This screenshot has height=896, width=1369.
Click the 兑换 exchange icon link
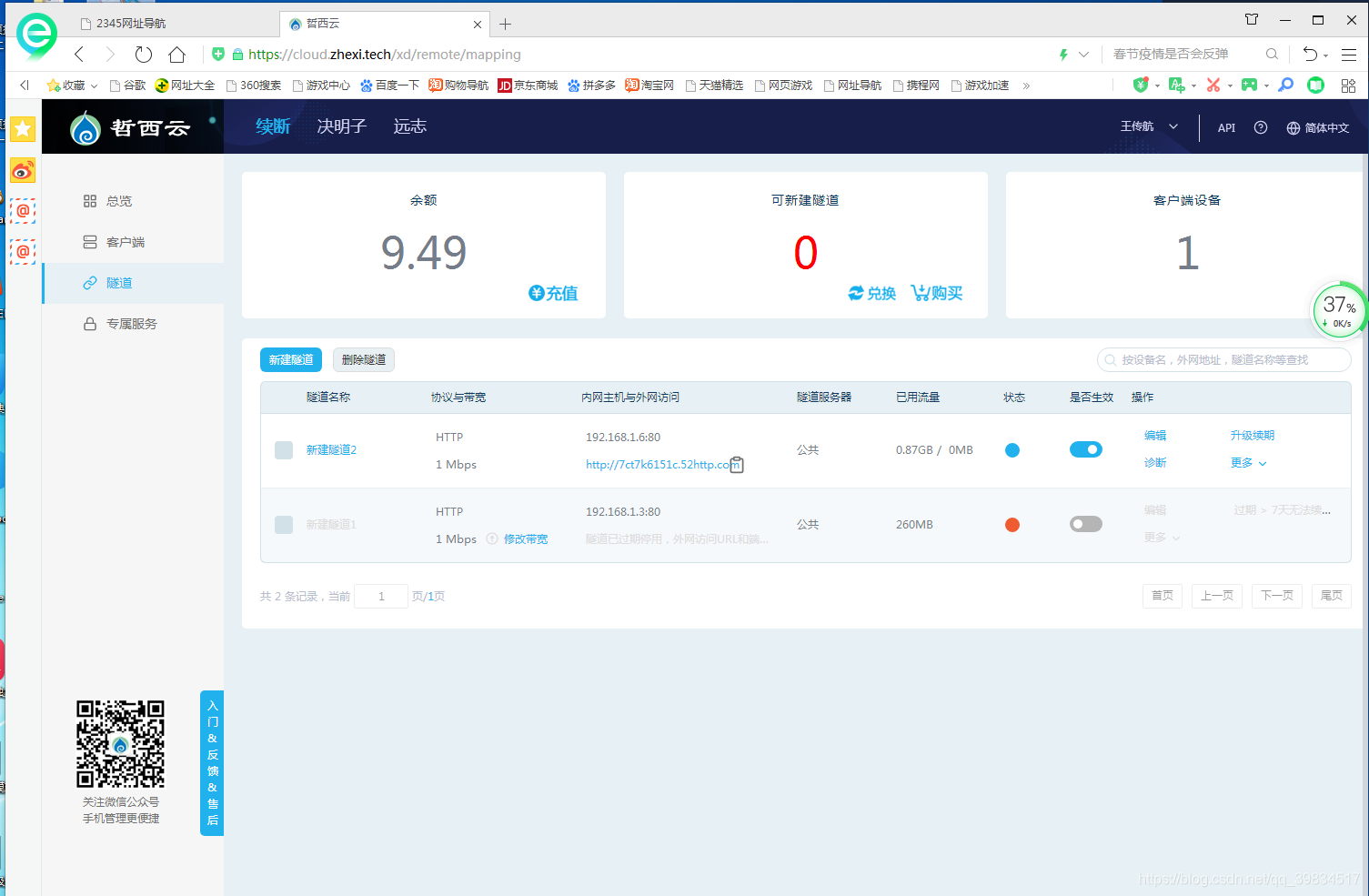click(x=871, y=293)
